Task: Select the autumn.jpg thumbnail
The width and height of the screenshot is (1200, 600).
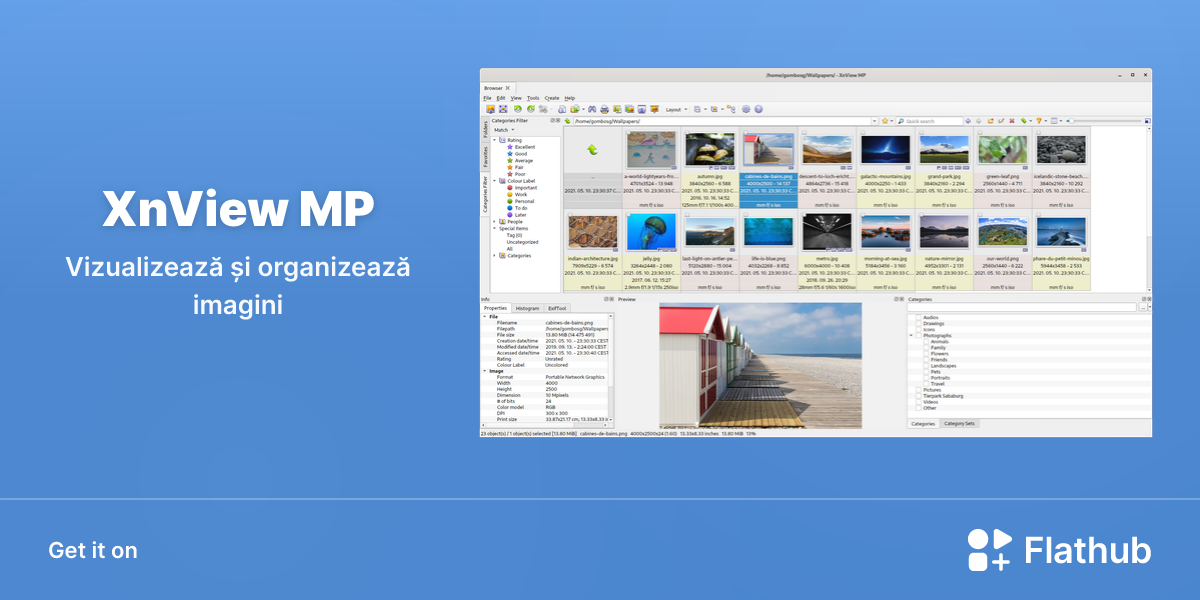Action: coord(711,150)
